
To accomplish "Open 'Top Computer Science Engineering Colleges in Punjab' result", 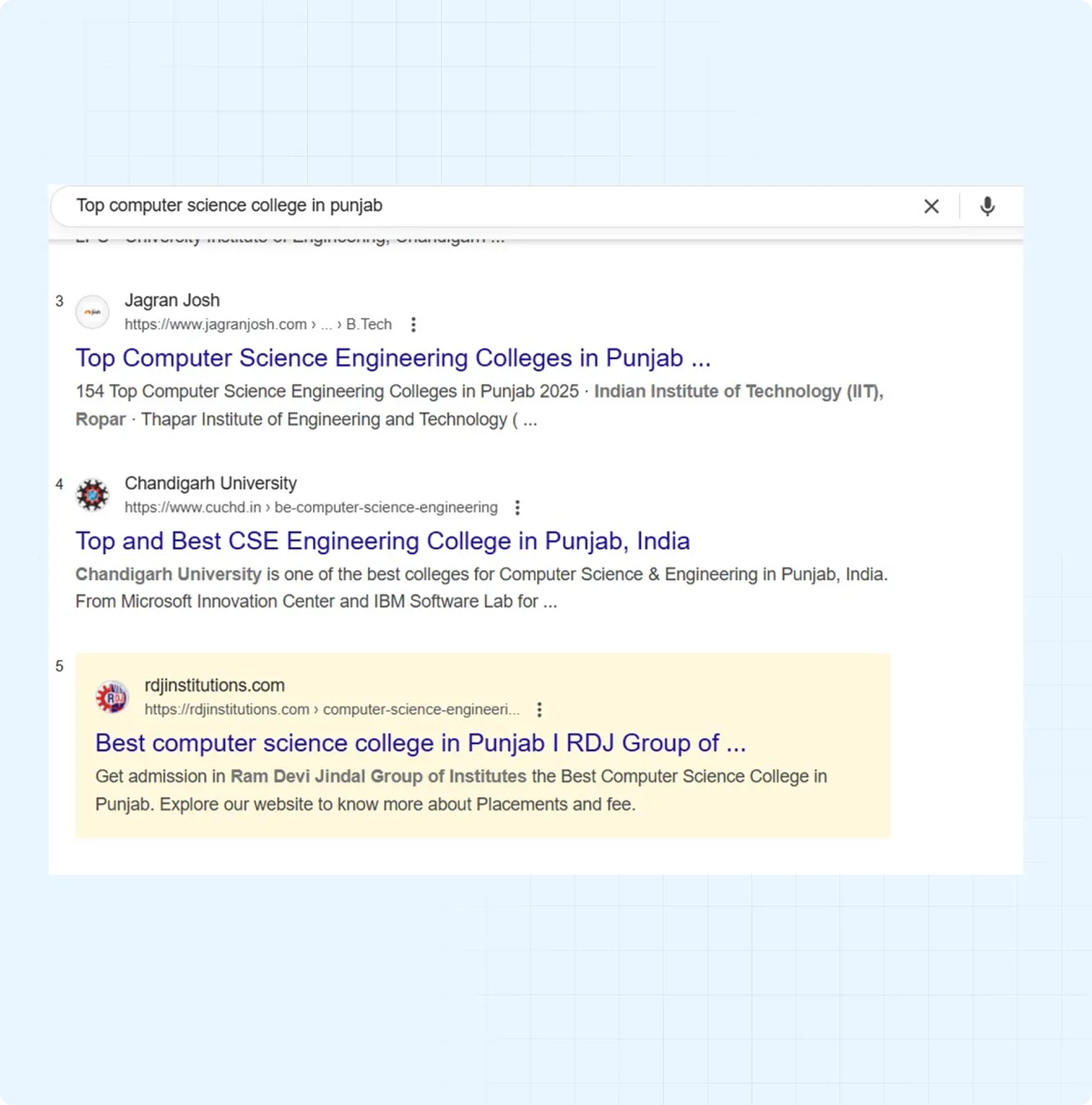I will click(x=392, y=358).
